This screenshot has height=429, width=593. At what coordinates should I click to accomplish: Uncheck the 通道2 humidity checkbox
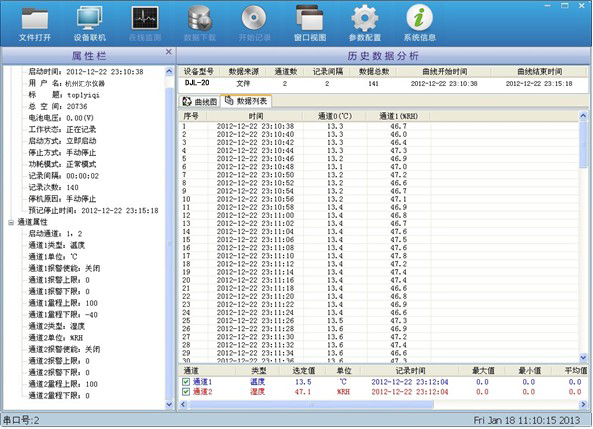click(186, 392)
